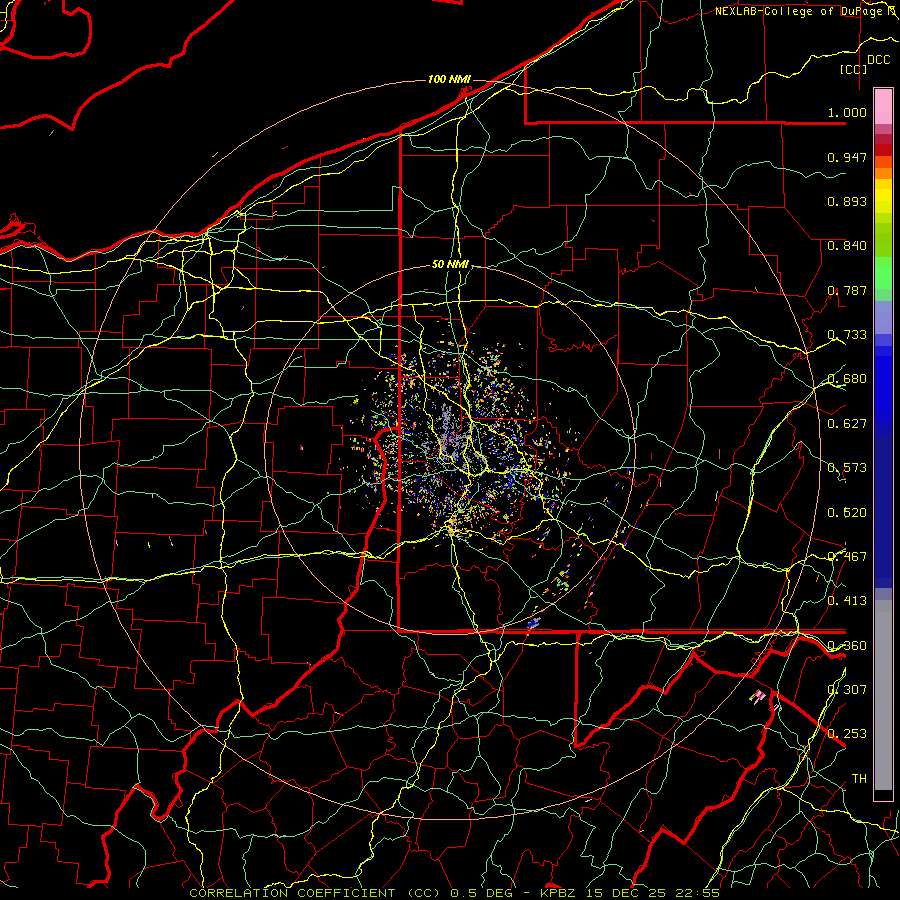Click the 0.307 scale value

point(847,690)
